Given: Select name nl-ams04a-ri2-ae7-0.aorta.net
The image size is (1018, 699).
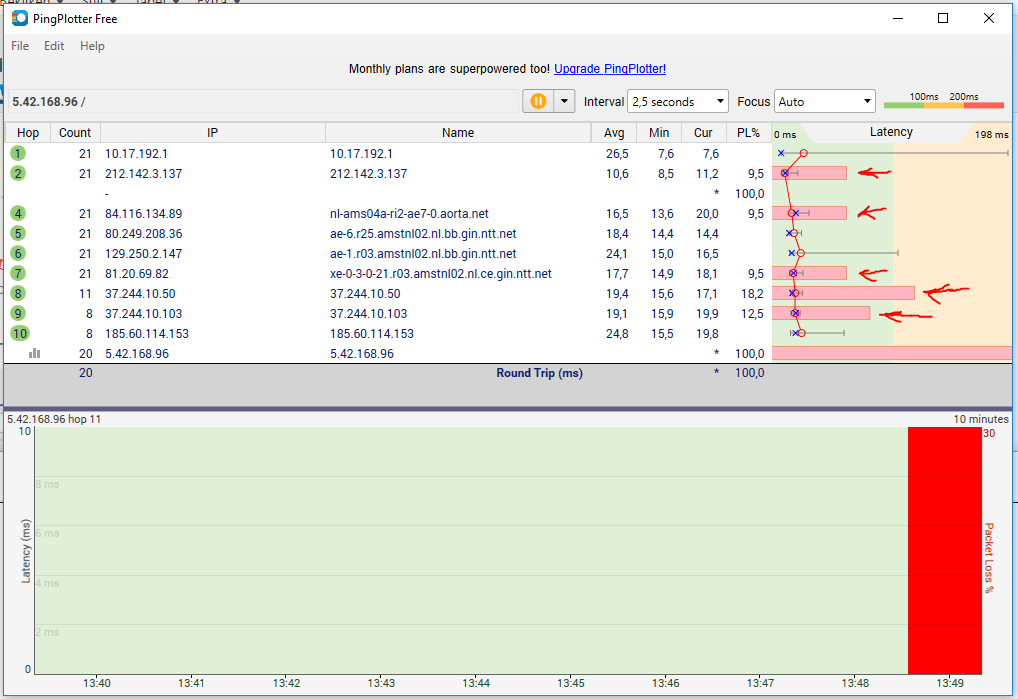Looking at the screenshot, I should [x=409, y=214].
